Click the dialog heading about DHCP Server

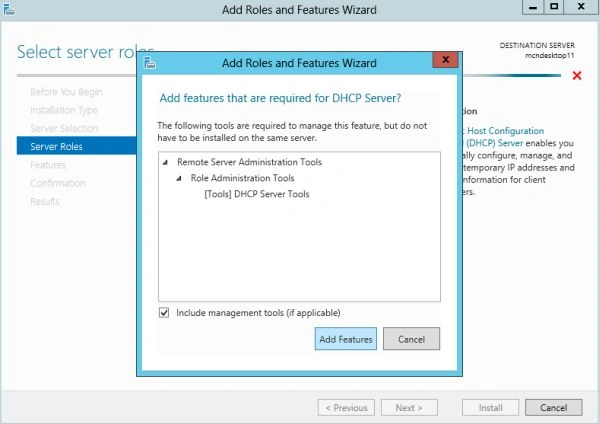click(280, 98)
